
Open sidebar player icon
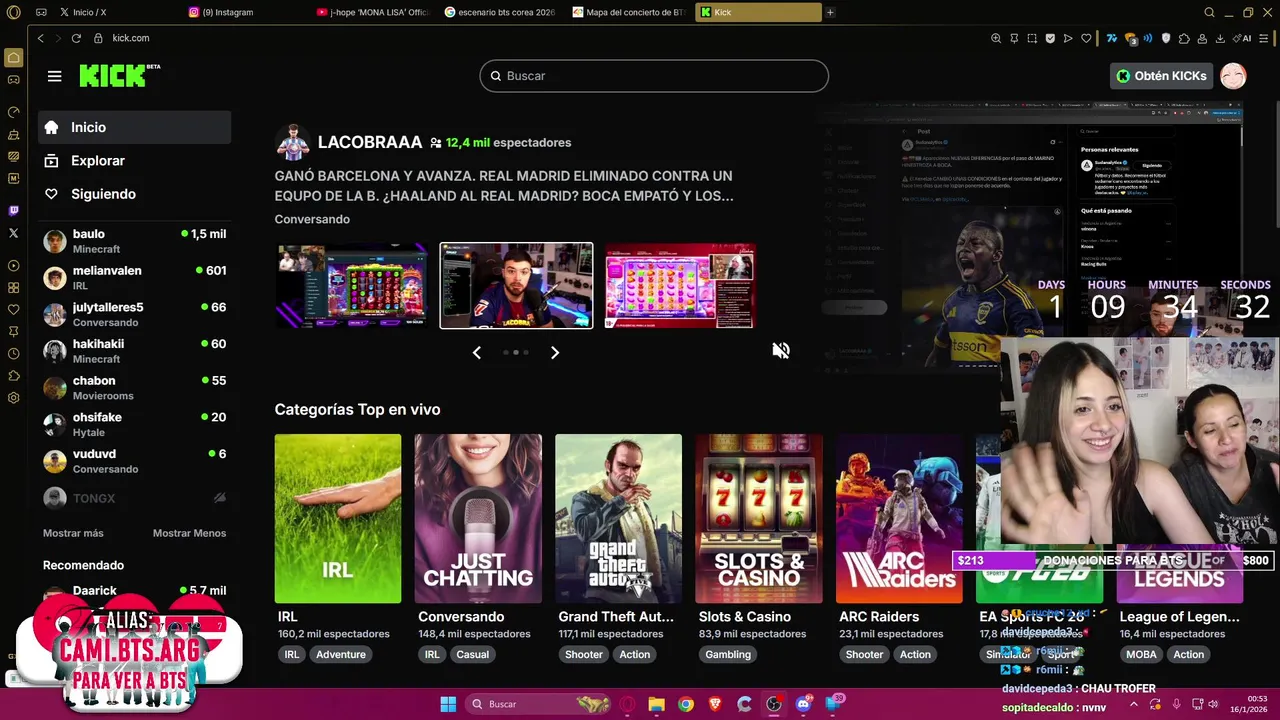point(13,266)
